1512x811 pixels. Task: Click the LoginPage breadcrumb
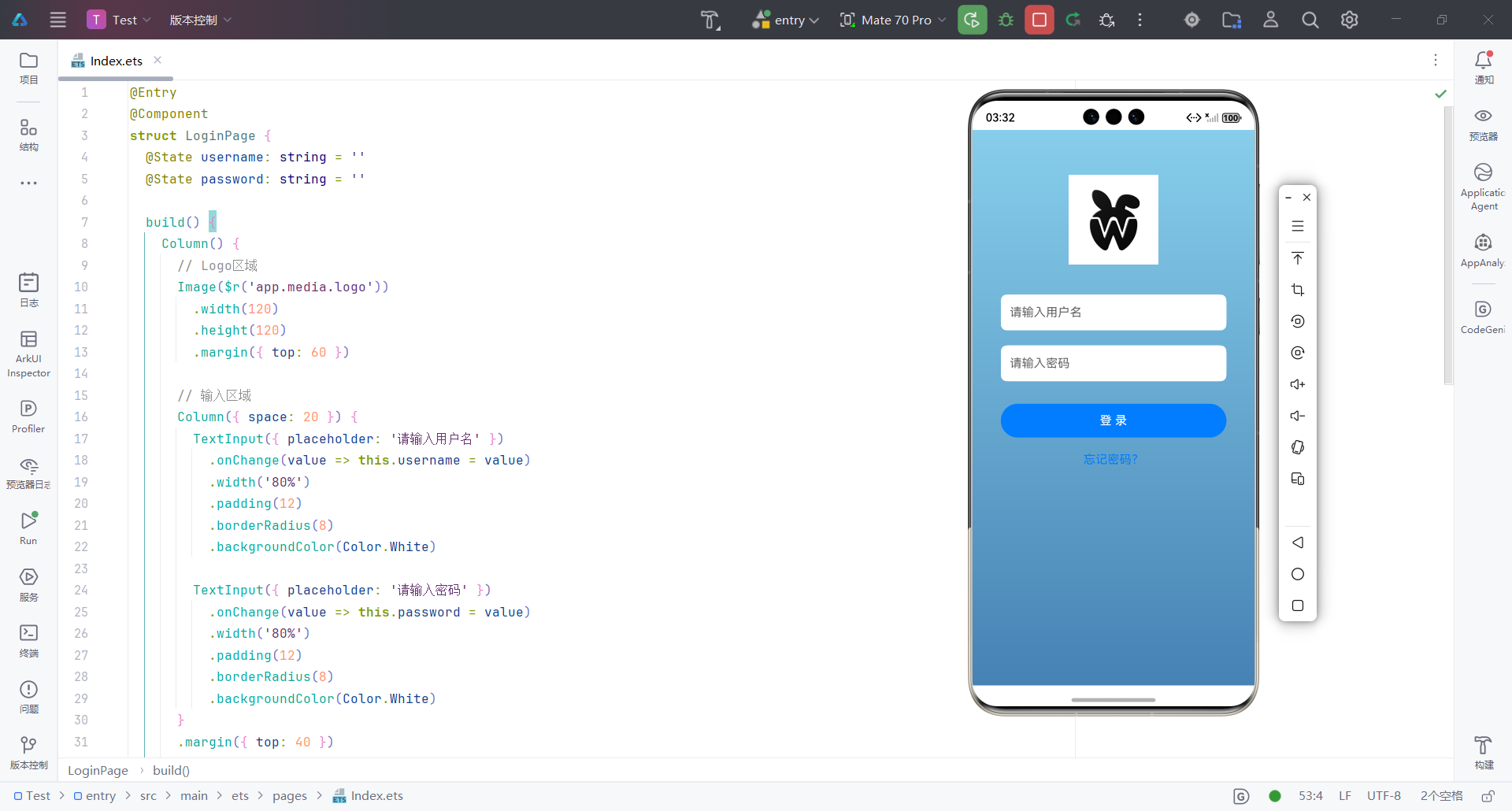point(98,770)
